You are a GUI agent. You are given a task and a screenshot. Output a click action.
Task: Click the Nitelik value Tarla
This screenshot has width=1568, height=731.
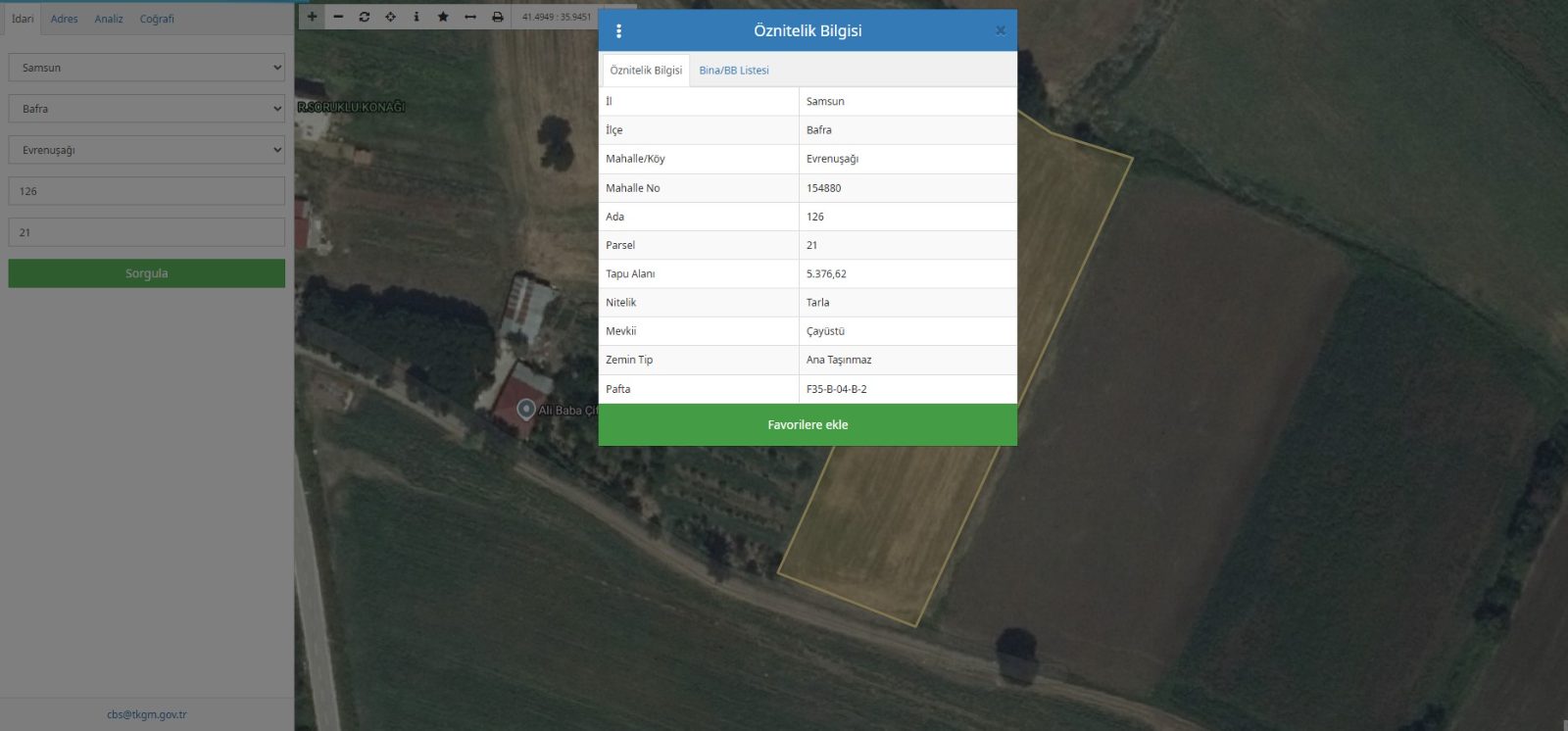tap(817, 303)
